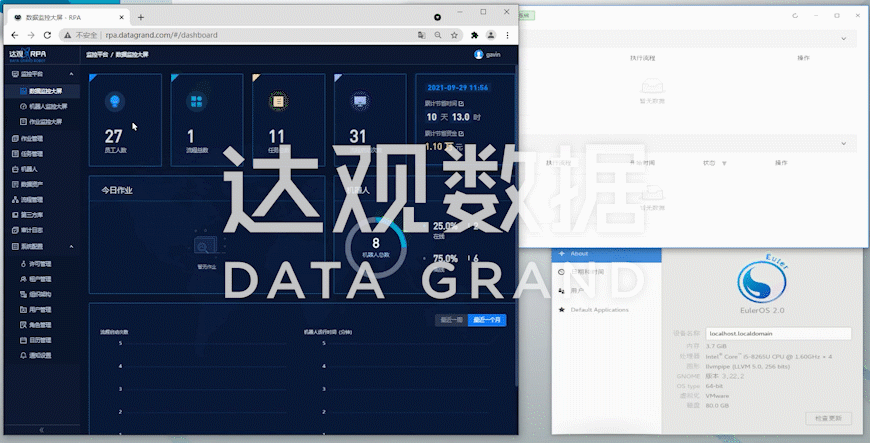Open Chrome's translate page icon
This screenshot has width=870, height=443.
coord(422,35)
